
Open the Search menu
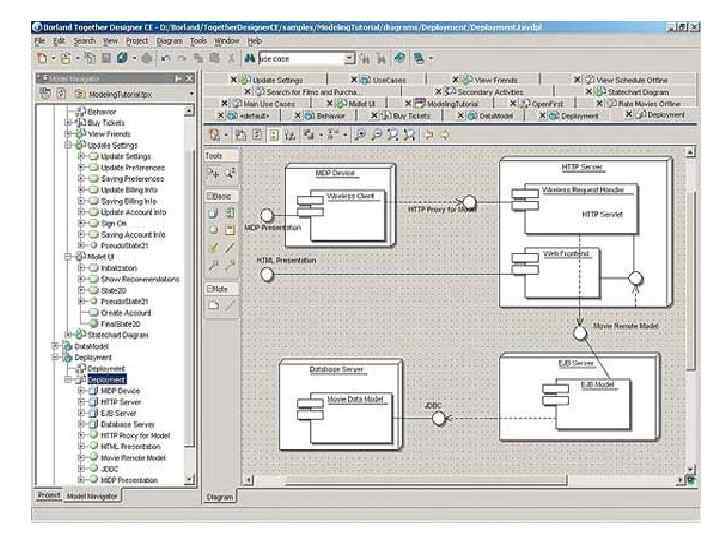click(85, 41)
